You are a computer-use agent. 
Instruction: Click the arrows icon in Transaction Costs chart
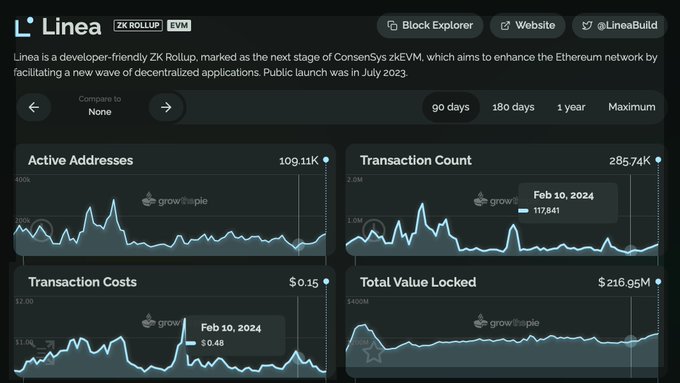45,352
